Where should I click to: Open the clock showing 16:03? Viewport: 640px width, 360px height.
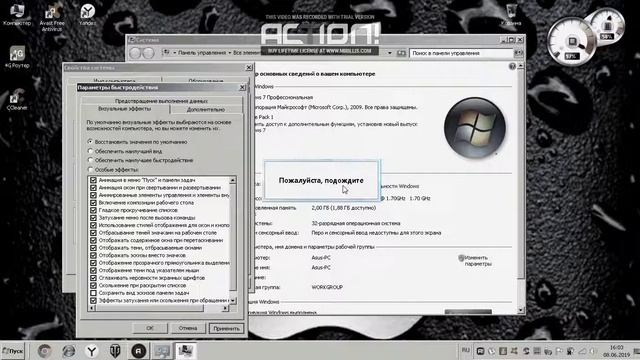tap(617, 351)
